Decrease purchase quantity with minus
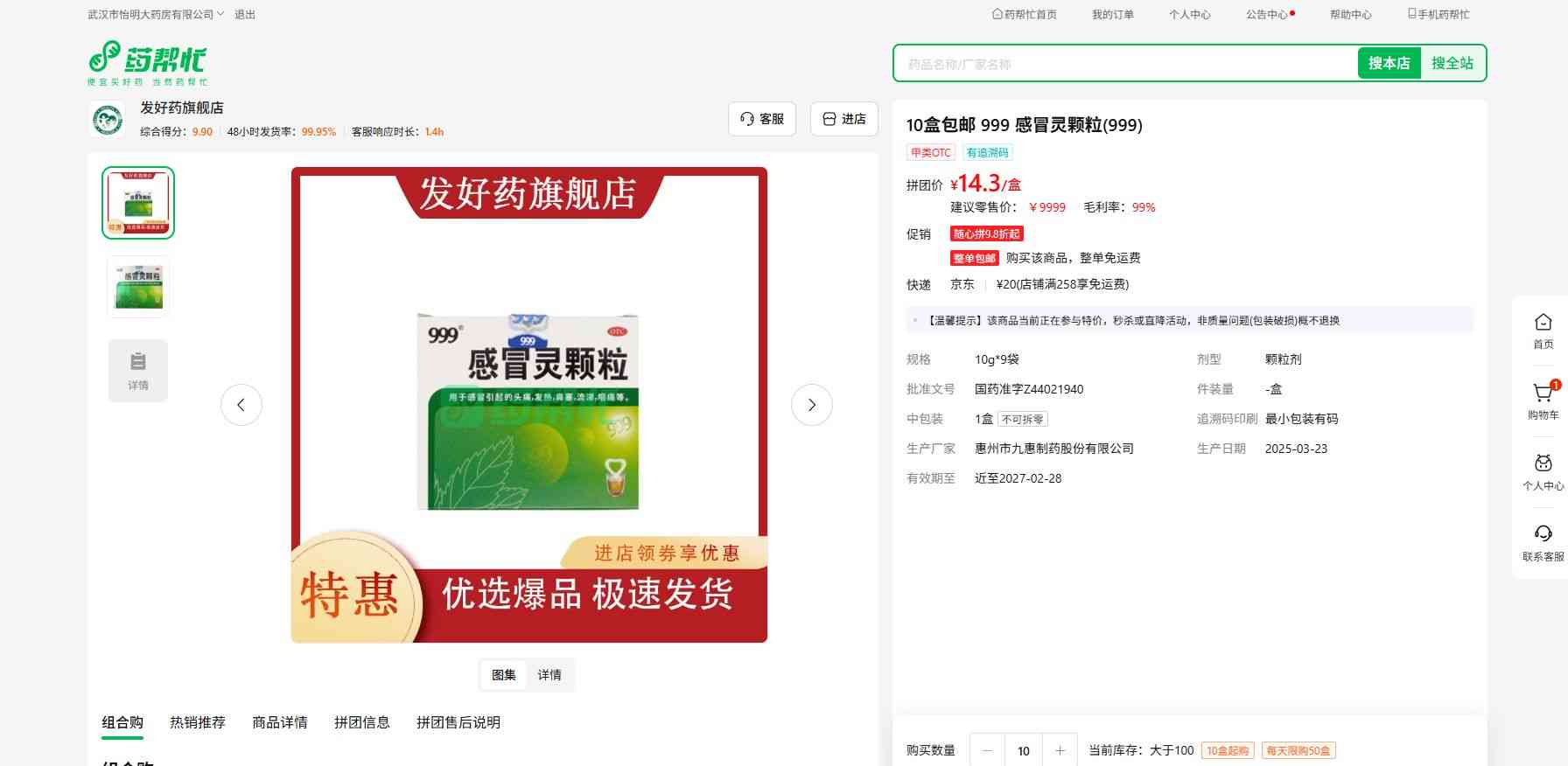 988,750
